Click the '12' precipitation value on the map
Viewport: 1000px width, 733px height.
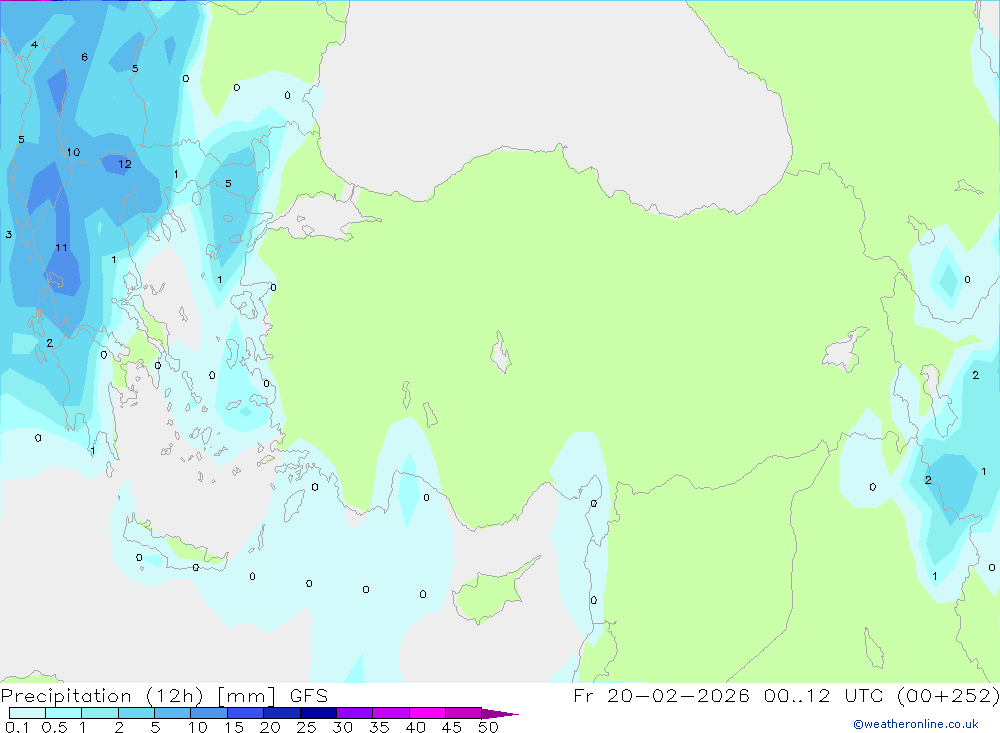coord(125,164)
